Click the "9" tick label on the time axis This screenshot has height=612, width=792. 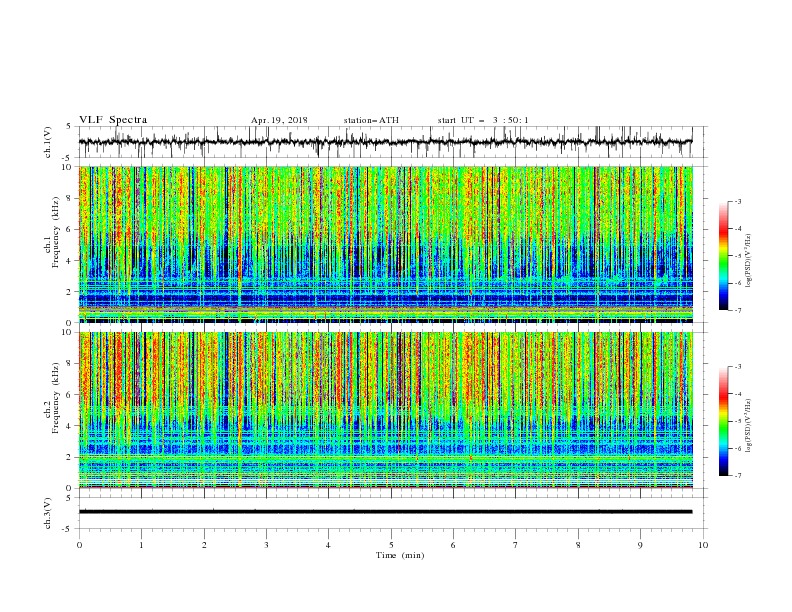pos(640,545)
